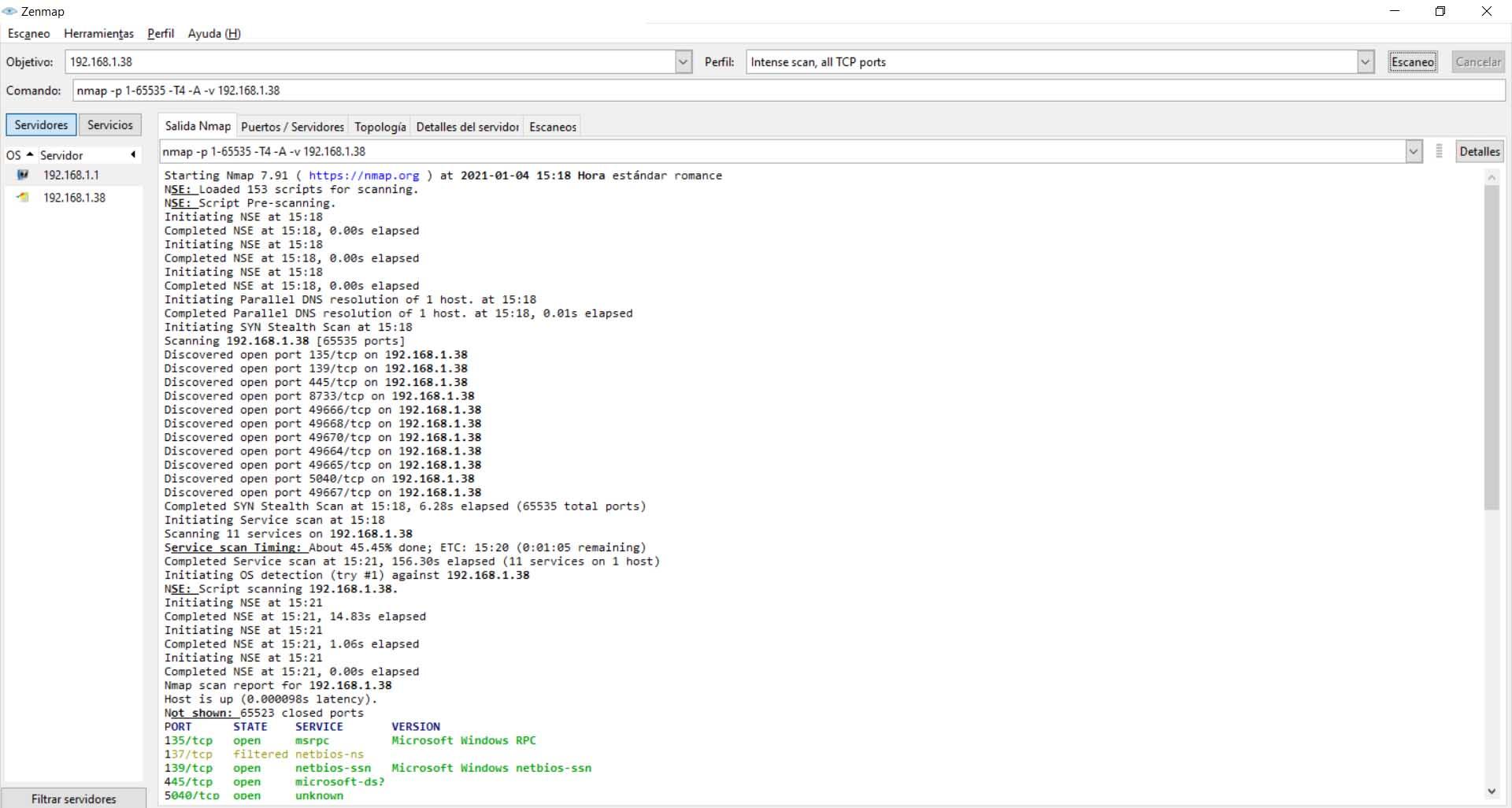Click the 'Host is up' latency line
The image size is (1512, 808).
[271, 699]
